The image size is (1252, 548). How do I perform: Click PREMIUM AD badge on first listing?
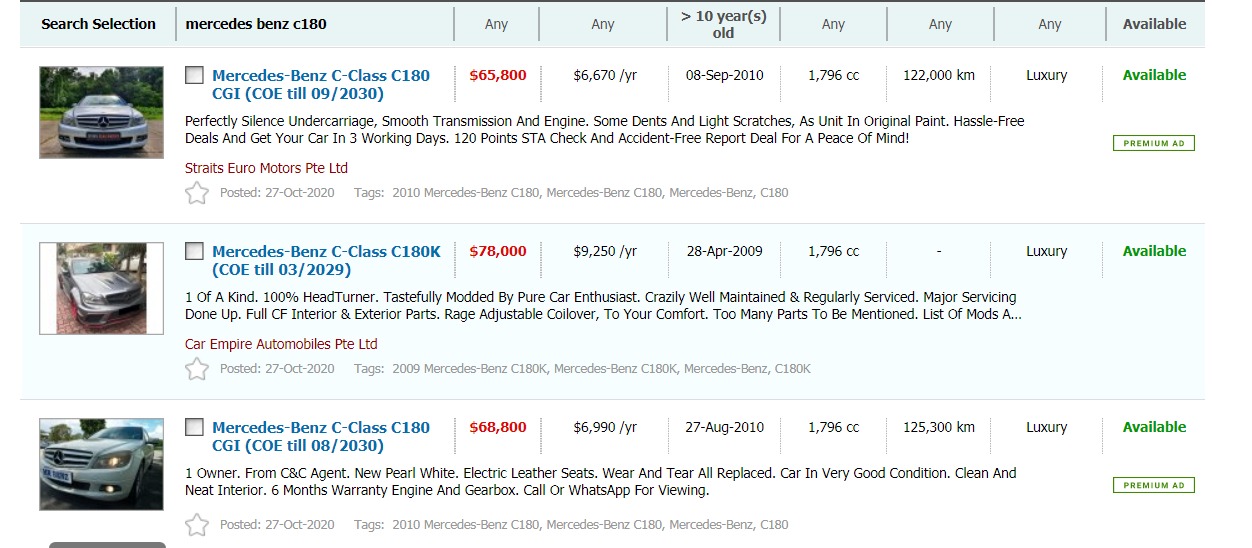1153,143
